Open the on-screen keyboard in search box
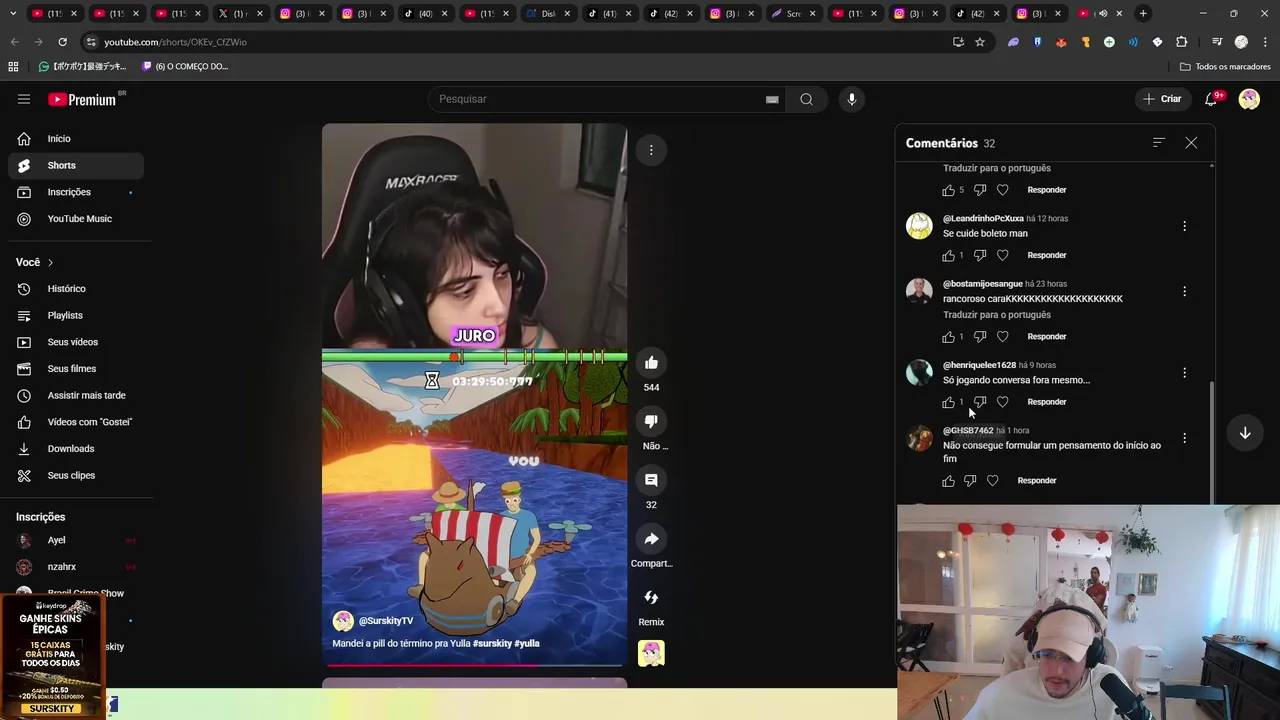Image resolution: width=1280 pixels, height=720 pixels. 772,99
